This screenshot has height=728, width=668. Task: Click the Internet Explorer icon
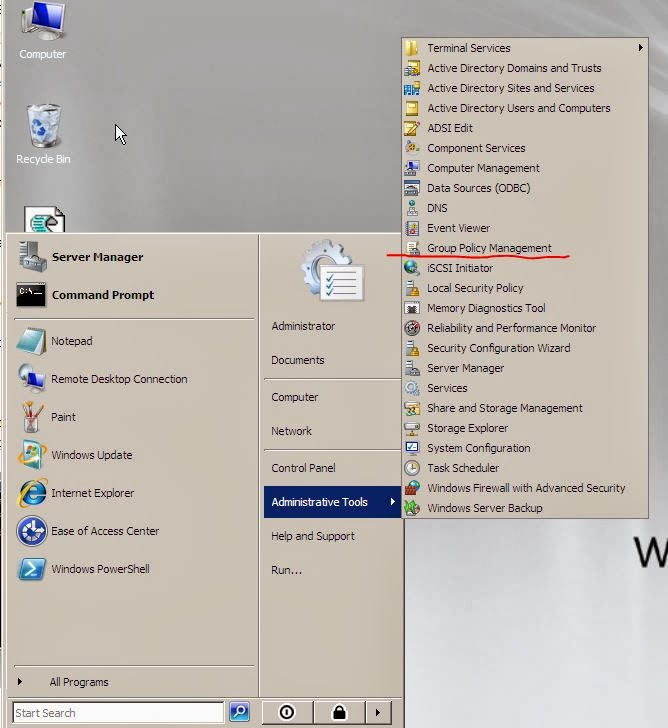pos(32,493)
